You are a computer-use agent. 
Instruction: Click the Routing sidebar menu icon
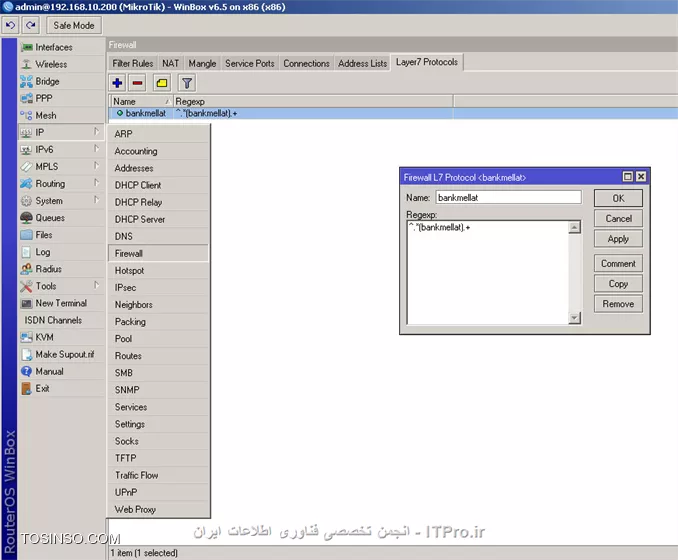pyautogui.click(x=26, y=184)
